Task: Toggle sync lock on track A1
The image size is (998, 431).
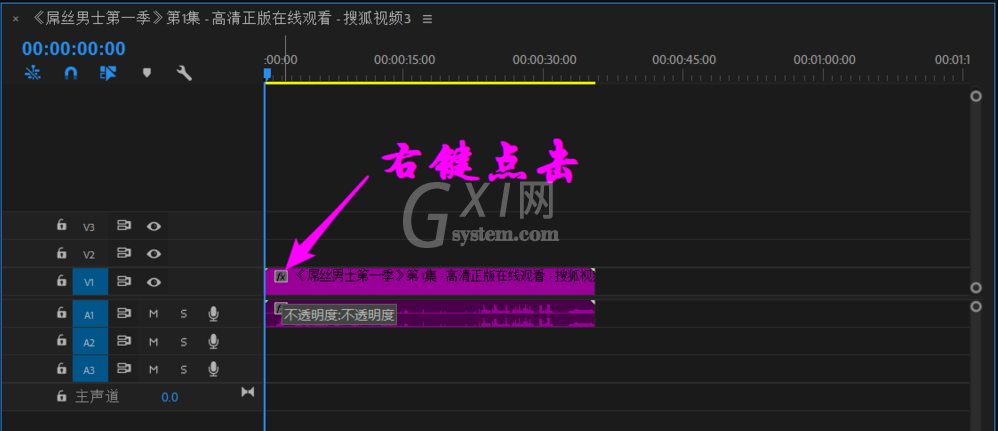Action: (x=123, y=313)
